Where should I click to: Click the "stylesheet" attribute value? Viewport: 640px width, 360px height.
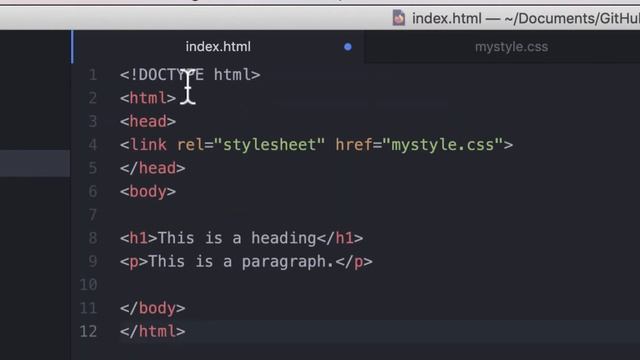coord(269,145)
